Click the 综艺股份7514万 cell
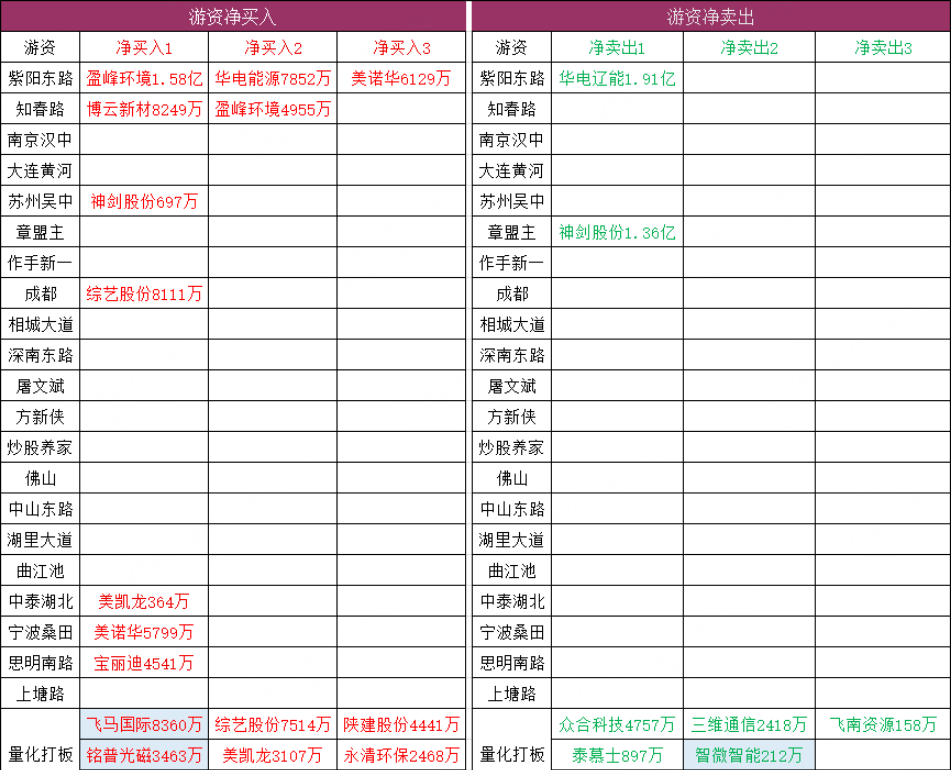Image resolution: width=952 pixels, height=770 pixels. coord(273,724)
